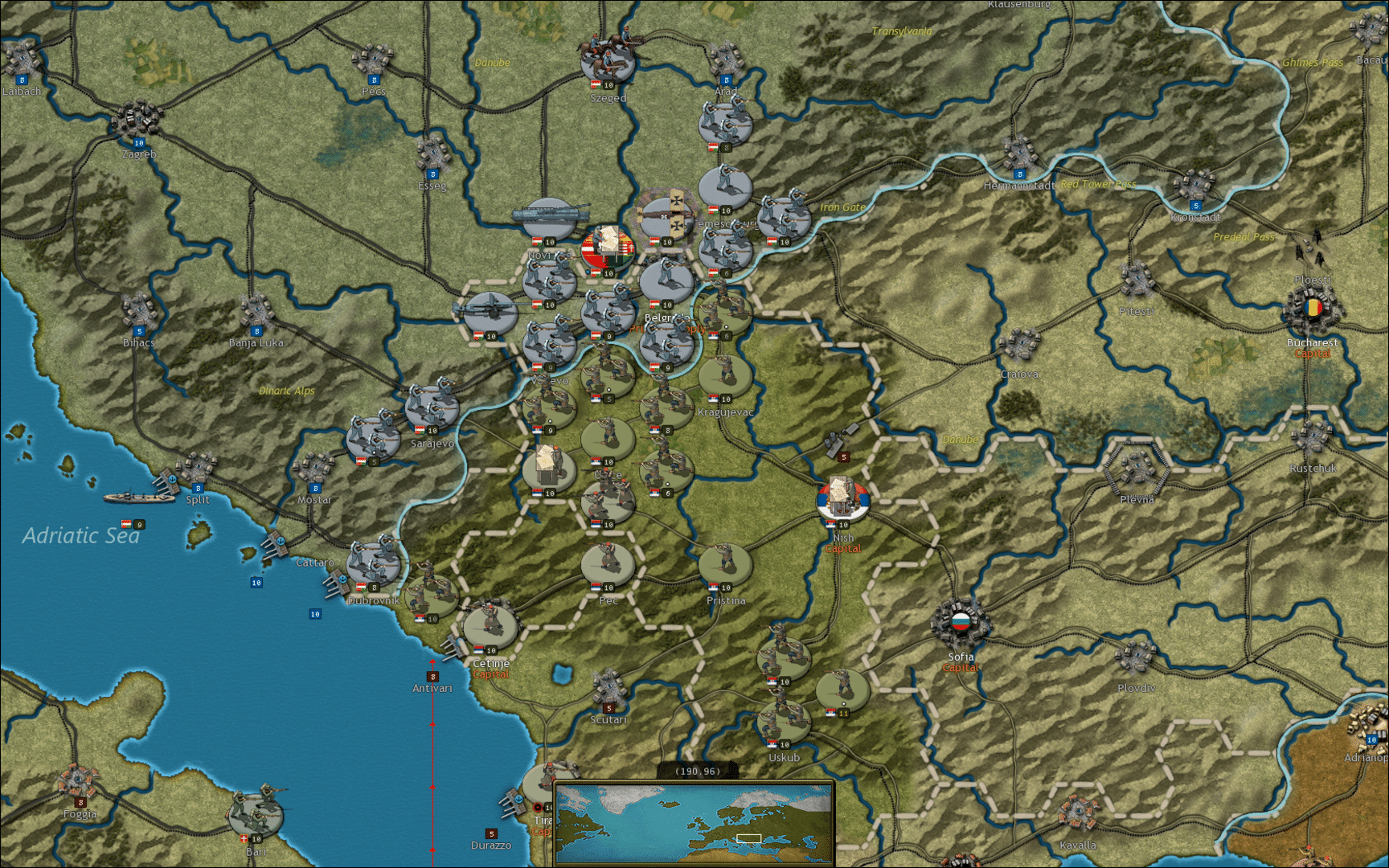Click the Pitesti town icon
This screenshot has width=1389, height=868.
click(x=1137, y=280)
